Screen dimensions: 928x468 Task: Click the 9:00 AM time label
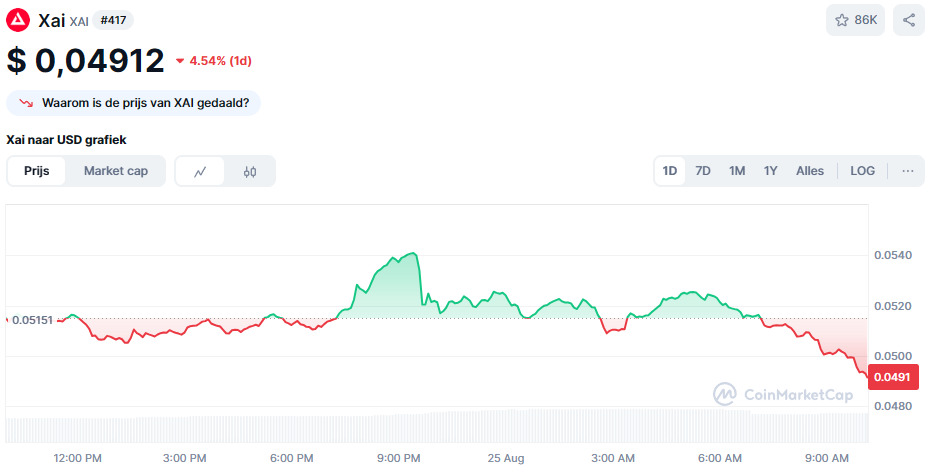click(827, 459)
